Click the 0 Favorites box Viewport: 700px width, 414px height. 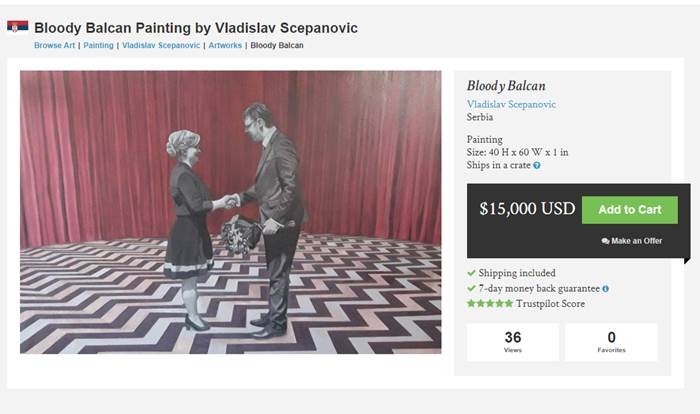tap(611, 342)
